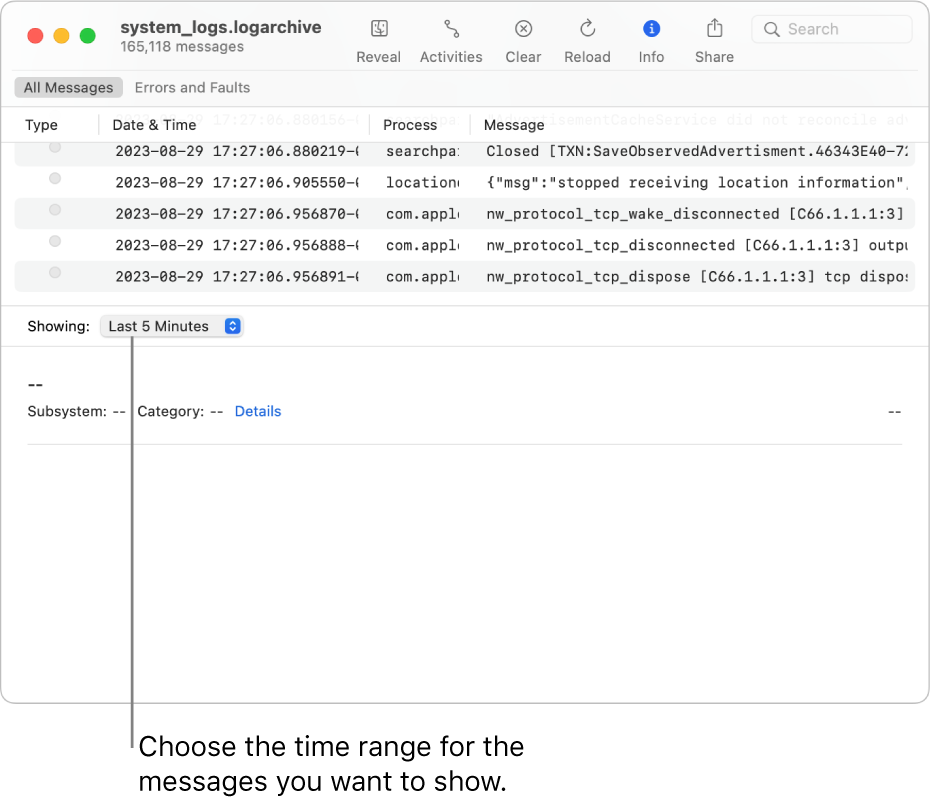This screenshot has width=931, height=803.
Task: Open the Share menu icon
Action: (714, 29)
